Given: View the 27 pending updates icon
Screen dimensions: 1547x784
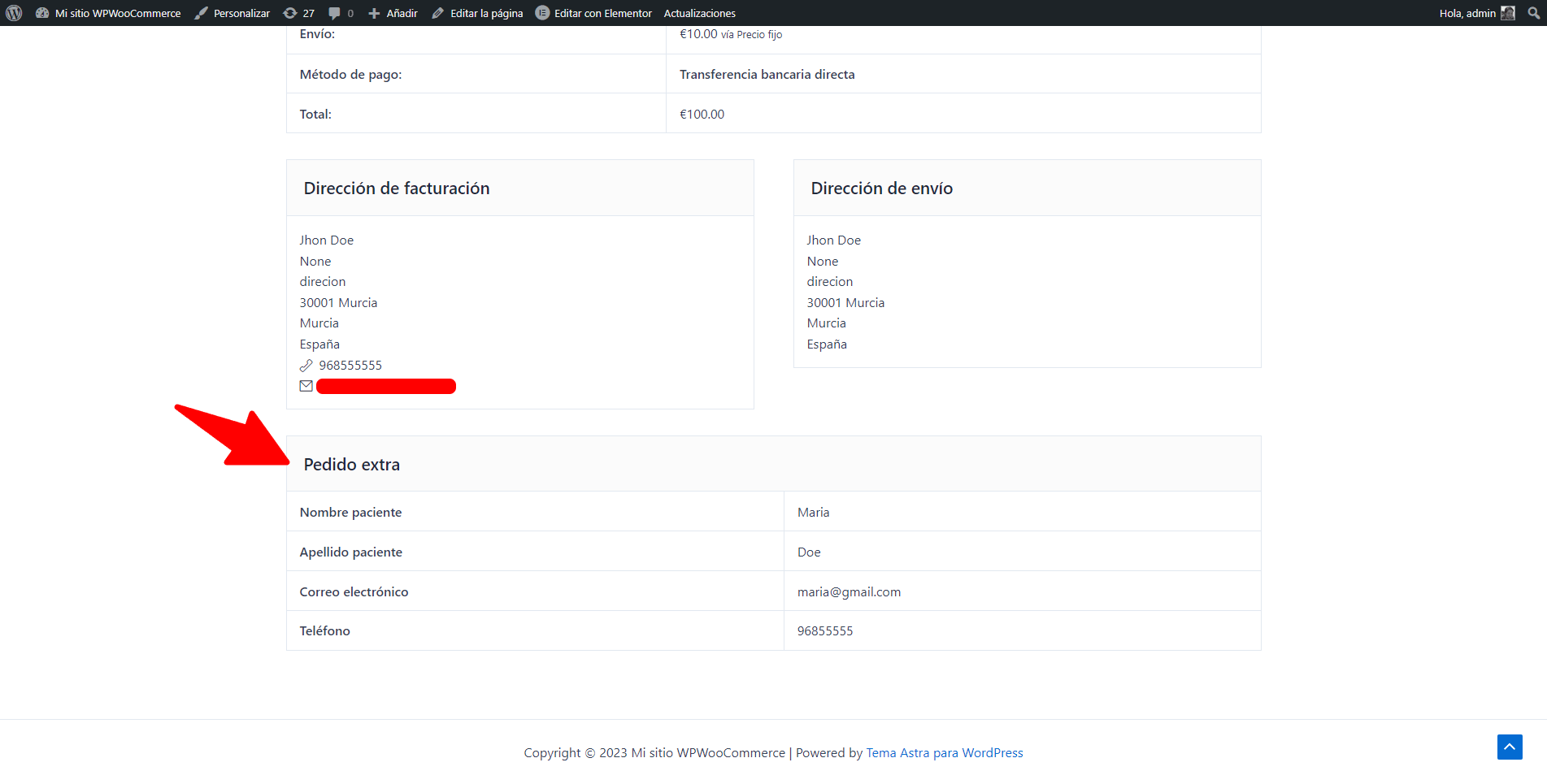Looking at the screenshot, I should (x=298, y=13).
